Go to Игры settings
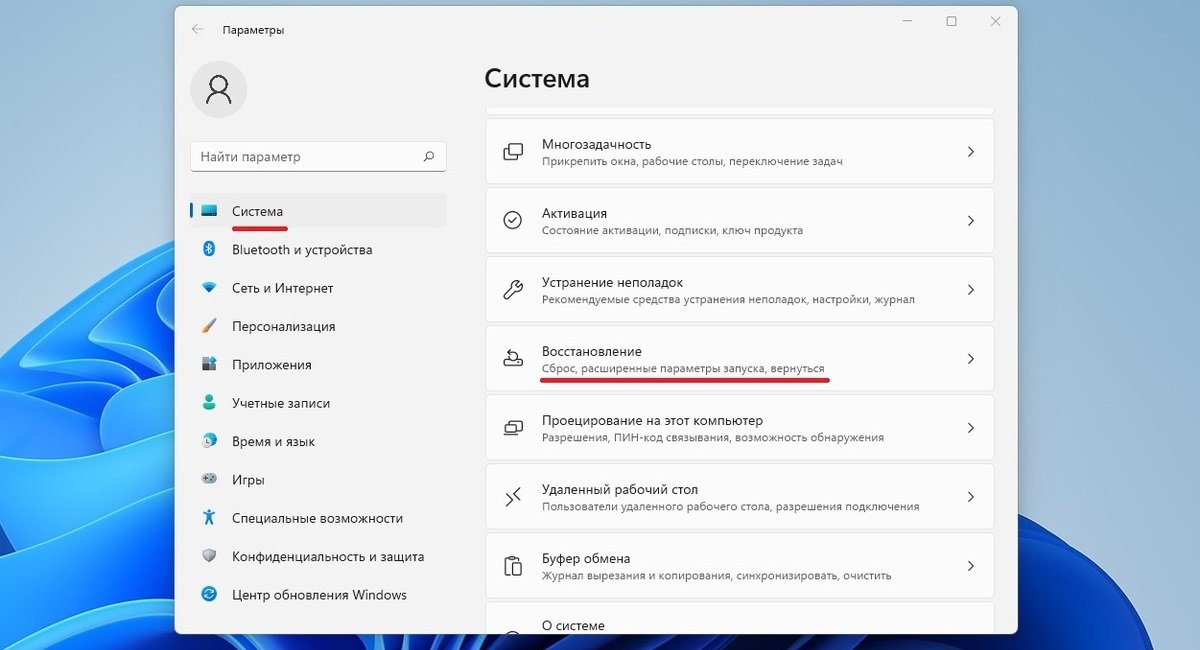This screenshot has height=650, width=1200. point(318,479)
